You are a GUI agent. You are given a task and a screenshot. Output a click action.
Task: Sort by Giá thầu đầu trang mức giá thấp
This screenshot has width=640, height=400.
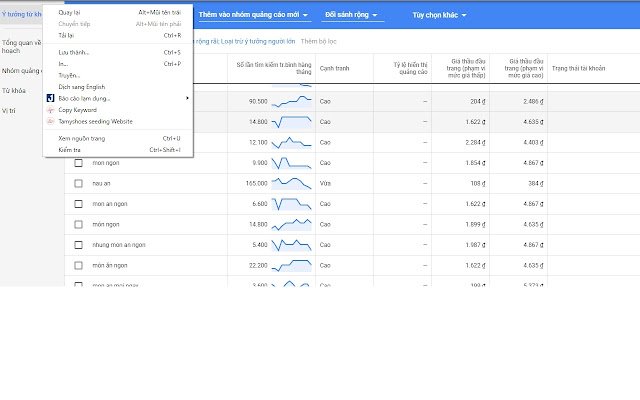[x=466, y=68]
